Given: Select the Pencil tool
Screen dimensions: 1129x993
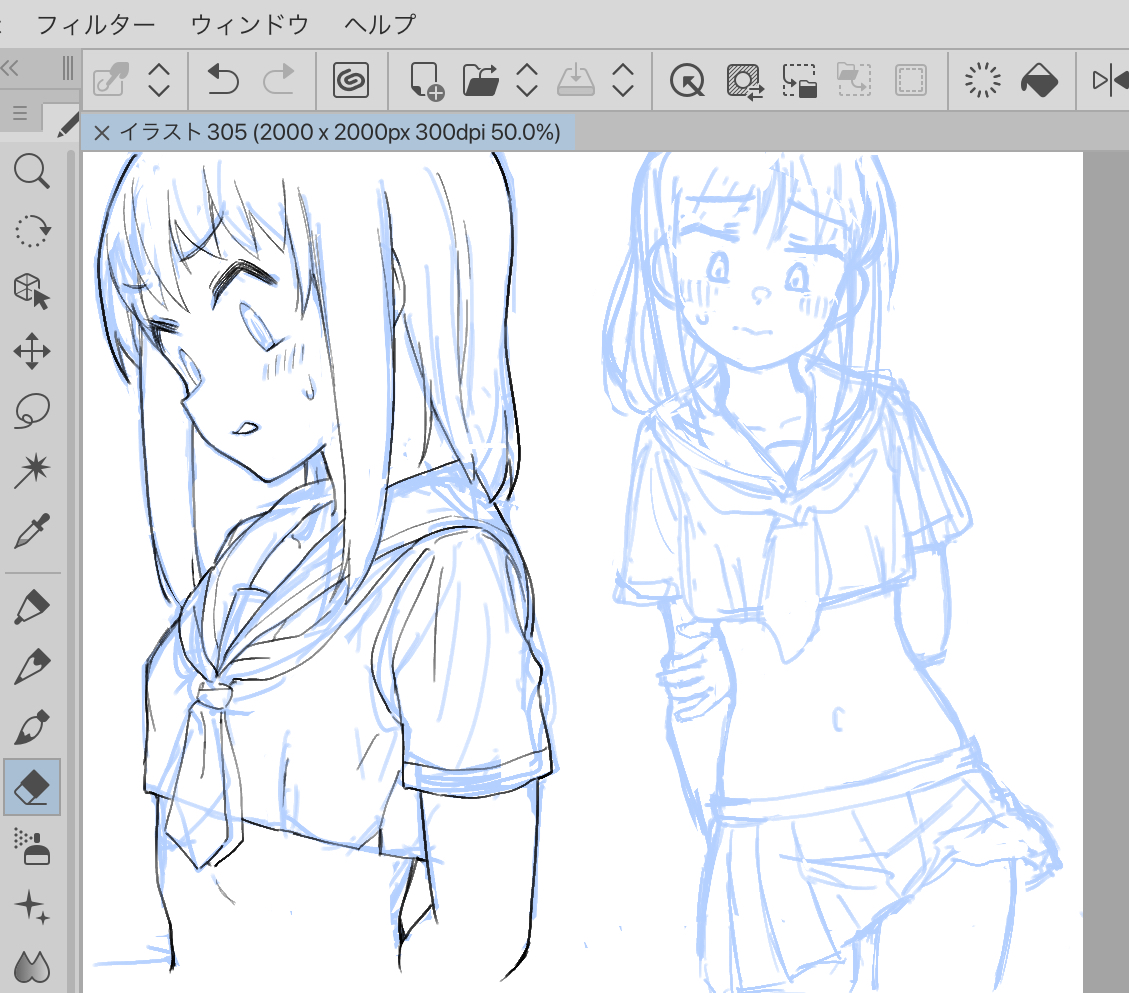Looking at the screenshot, I should (x=32, y=666).
